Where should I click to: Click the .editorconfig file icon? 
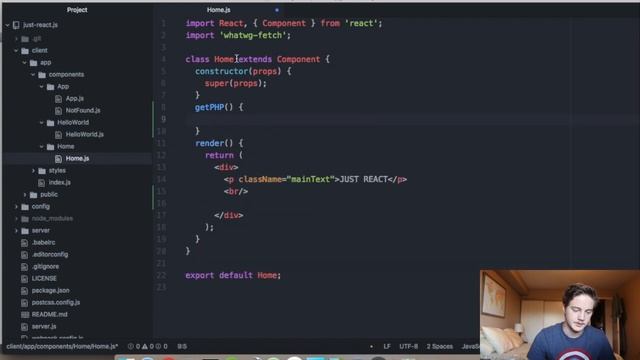[24, 255]
